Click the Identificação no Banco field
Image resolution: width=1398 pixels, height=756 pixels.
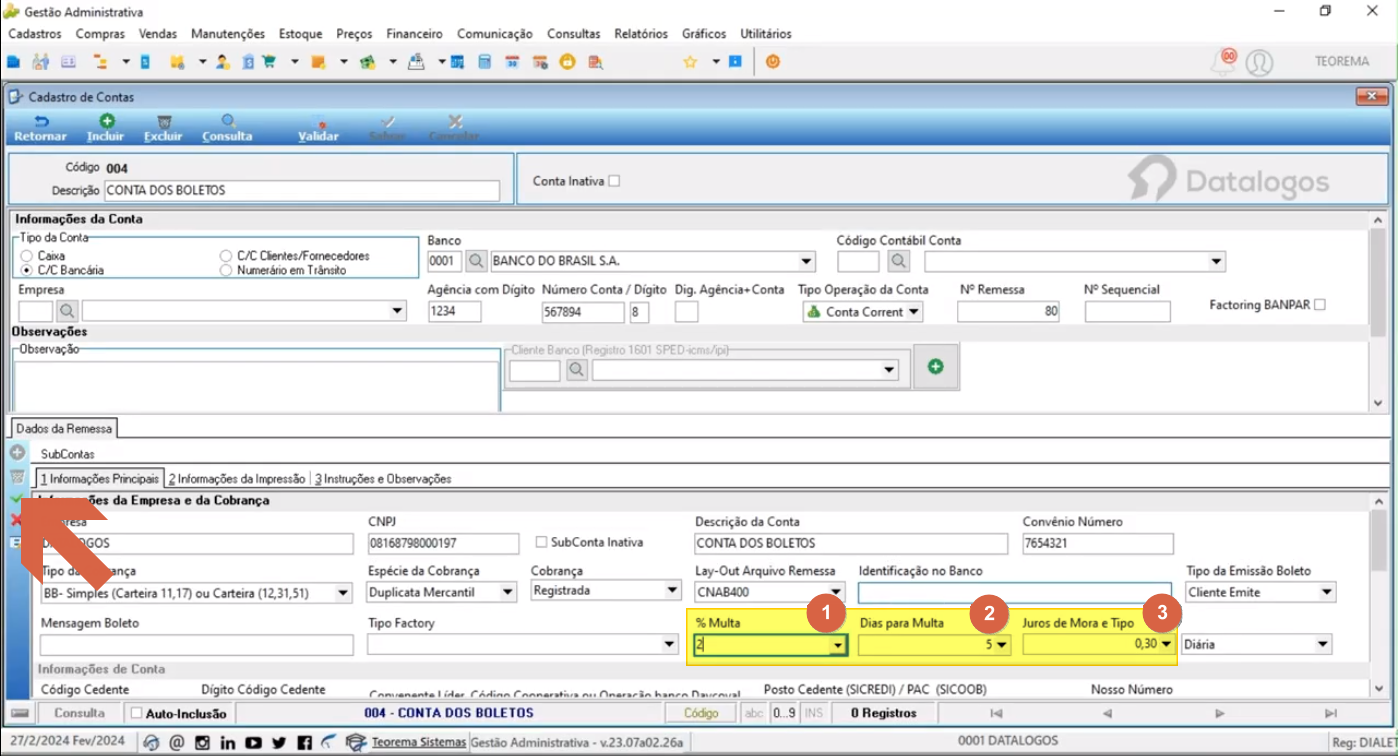coord(1014,592)
